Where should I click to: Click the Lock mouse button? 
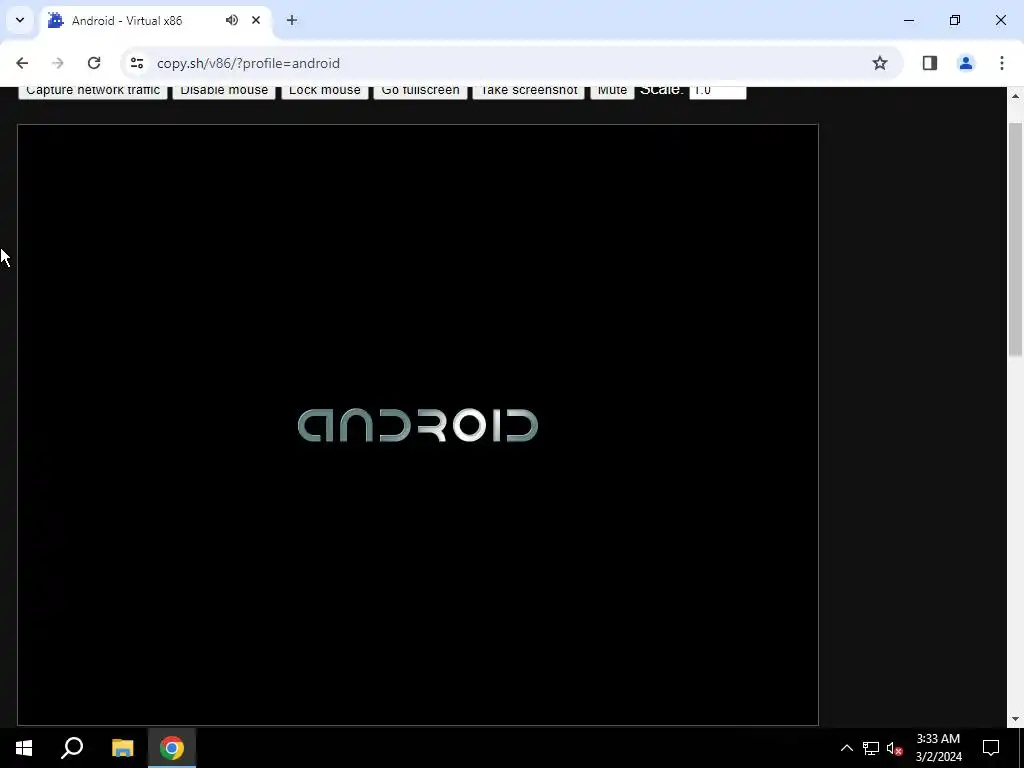325,91
